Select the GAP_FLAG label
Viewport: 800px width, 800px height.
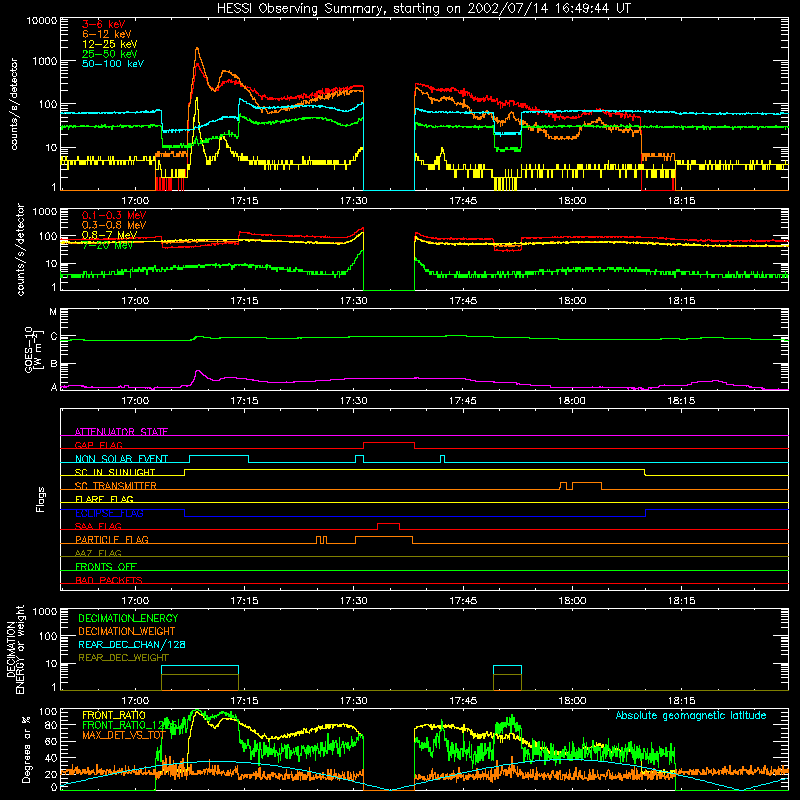click(98, 445)
